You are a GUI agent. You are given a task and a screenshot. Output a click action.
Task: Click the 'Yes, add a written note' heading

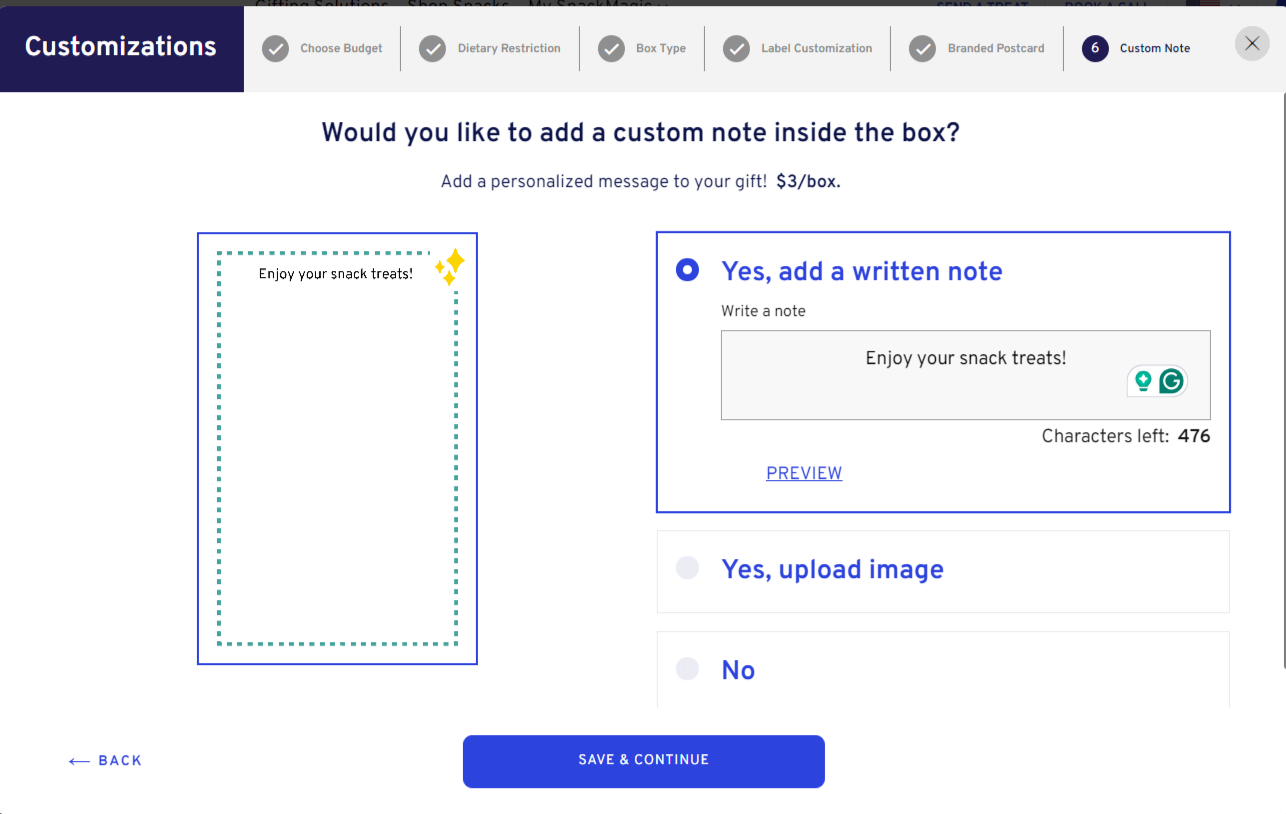[861, 271]
